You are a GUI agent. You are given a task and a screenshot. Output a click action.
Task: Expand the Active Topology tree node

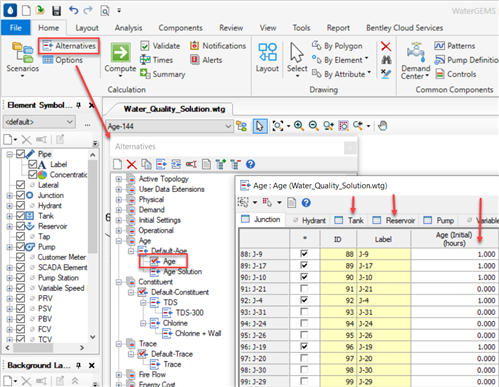[x=119, y=179]
